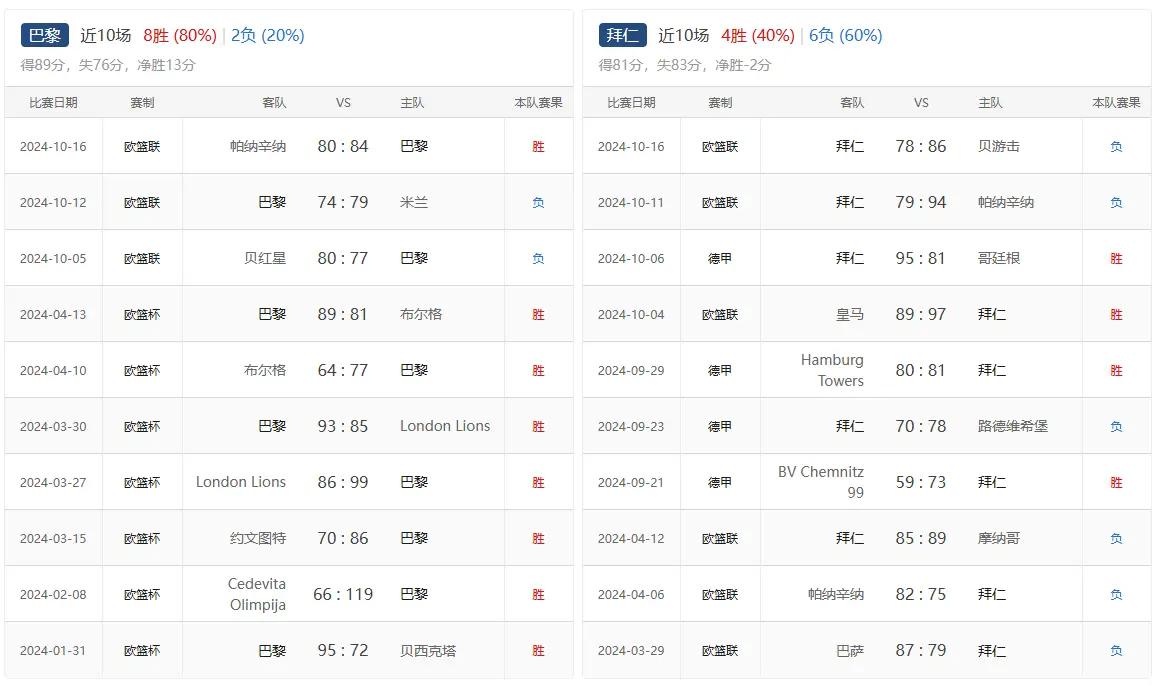Click the 85 : 89 score against 摩纳哥
The height and width of the screenshot is (686, 1157).
tap(921, 538)
